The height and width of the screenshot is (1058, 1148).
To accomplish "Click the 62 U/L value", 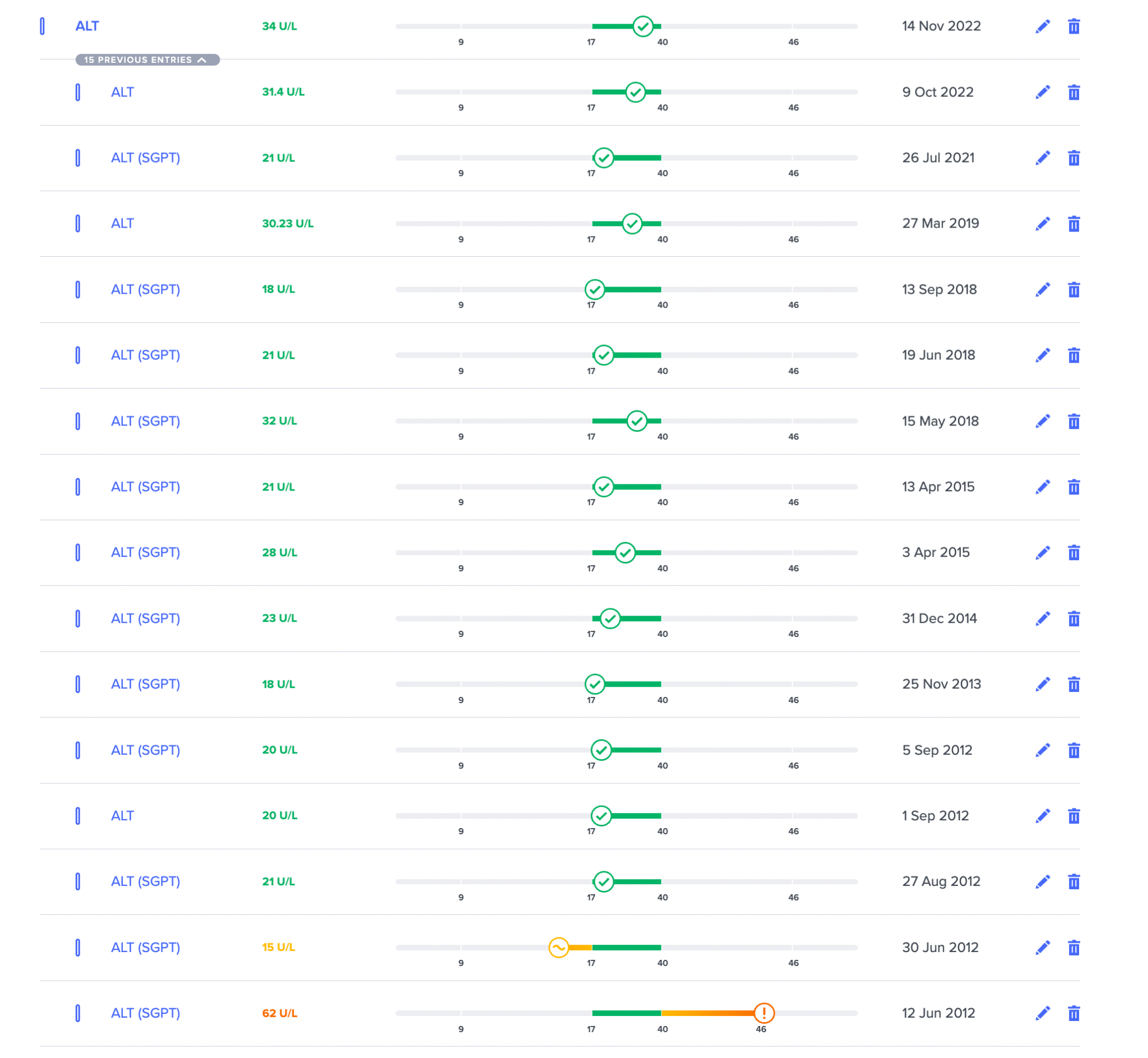I will (x=280, y=1013).
